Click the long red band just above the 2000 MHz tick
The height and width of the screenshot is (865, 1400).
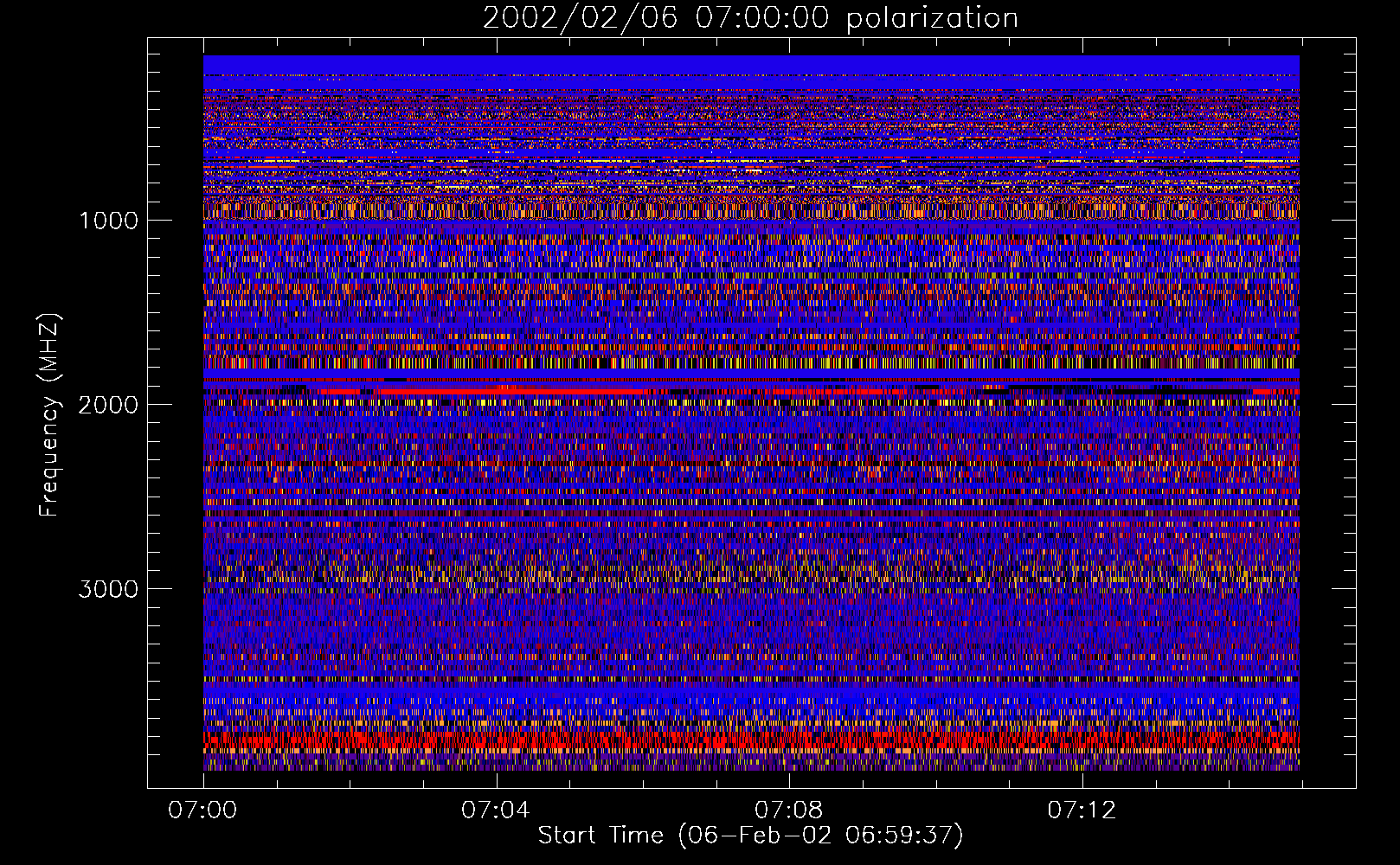[x=515, y=391]
